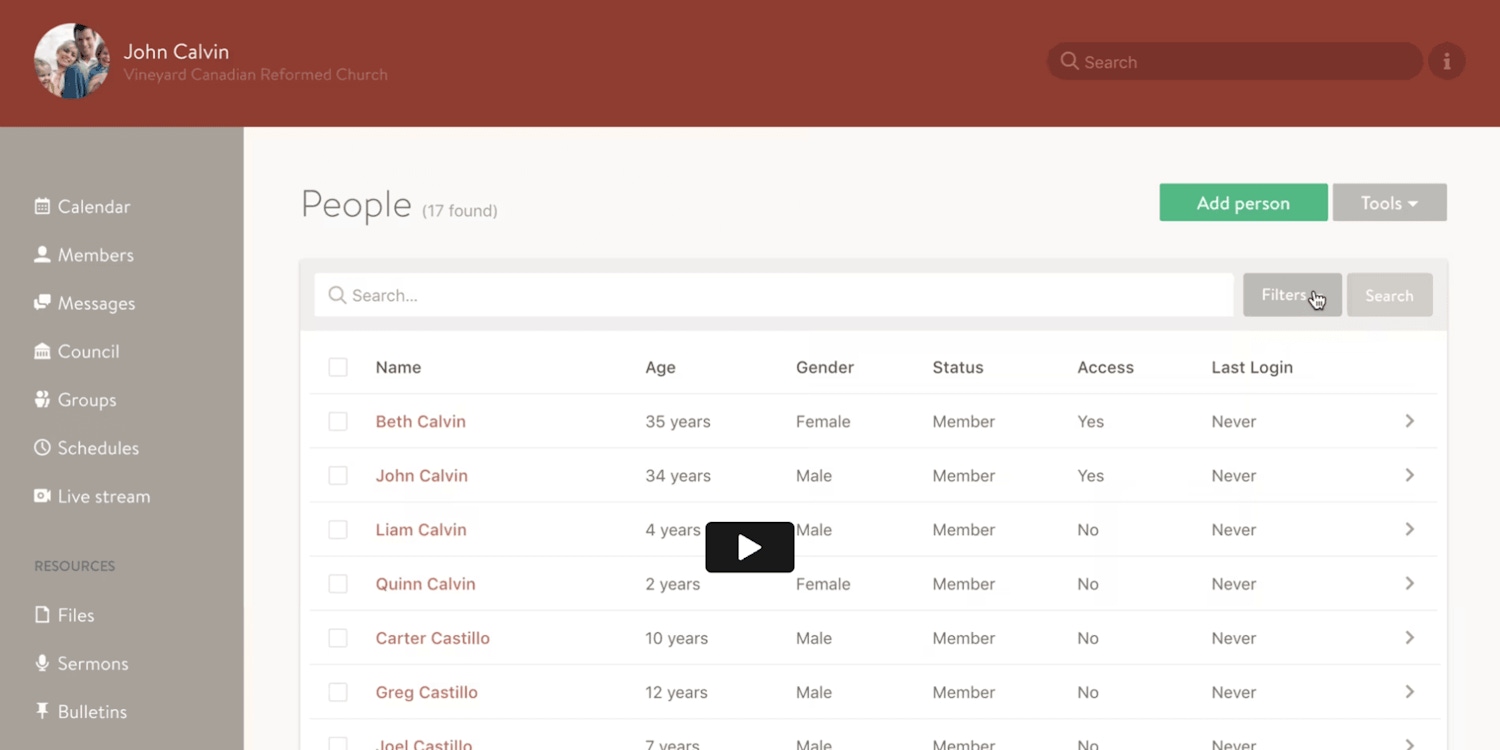
Task: Click the Groups icon in sidebar
Action: click(42, 400)
